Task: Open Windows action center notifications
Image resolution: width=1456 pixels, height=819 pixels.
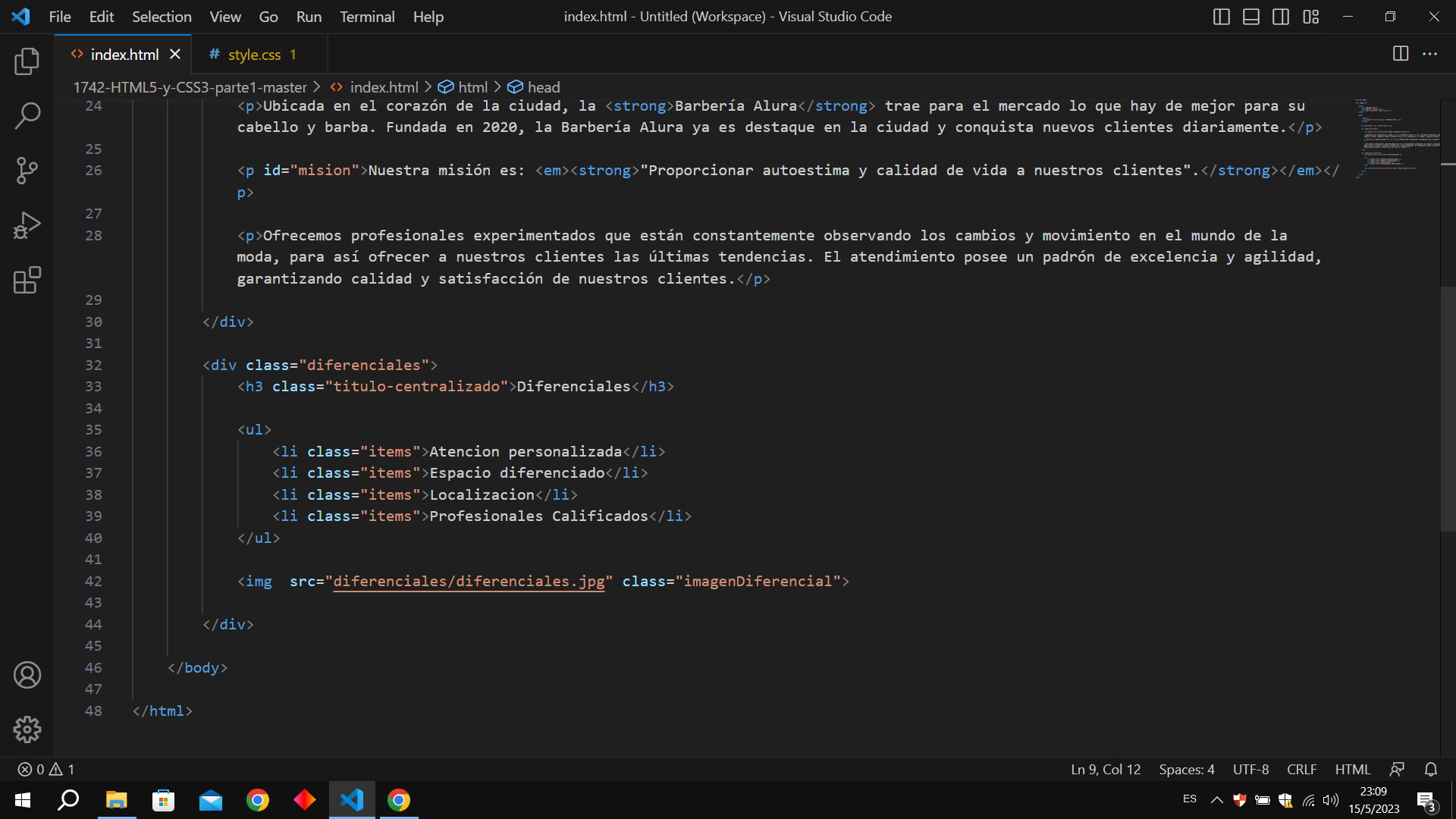Action: pos(1426,800)
